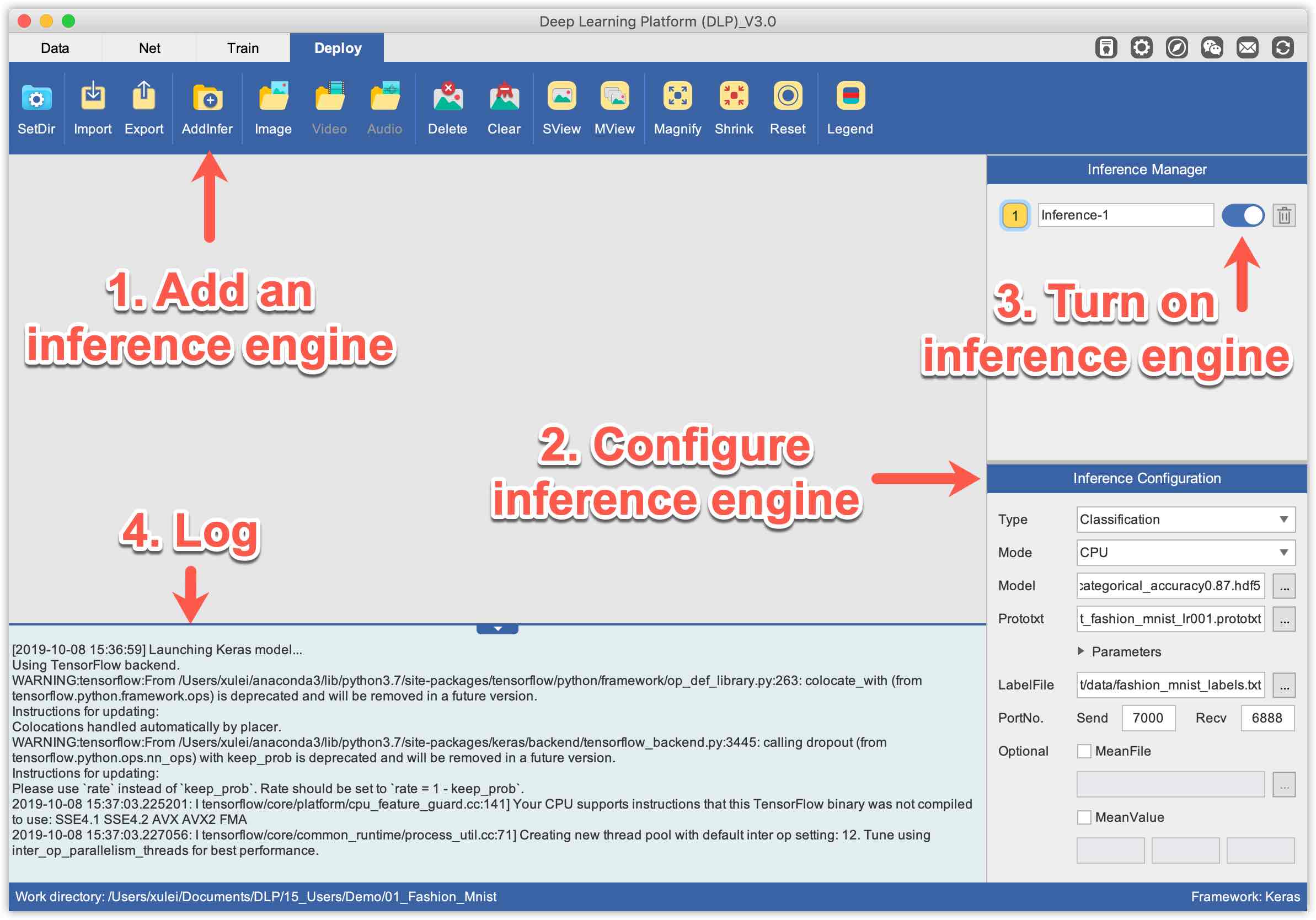Open the Image folder tool

point(273,98)
